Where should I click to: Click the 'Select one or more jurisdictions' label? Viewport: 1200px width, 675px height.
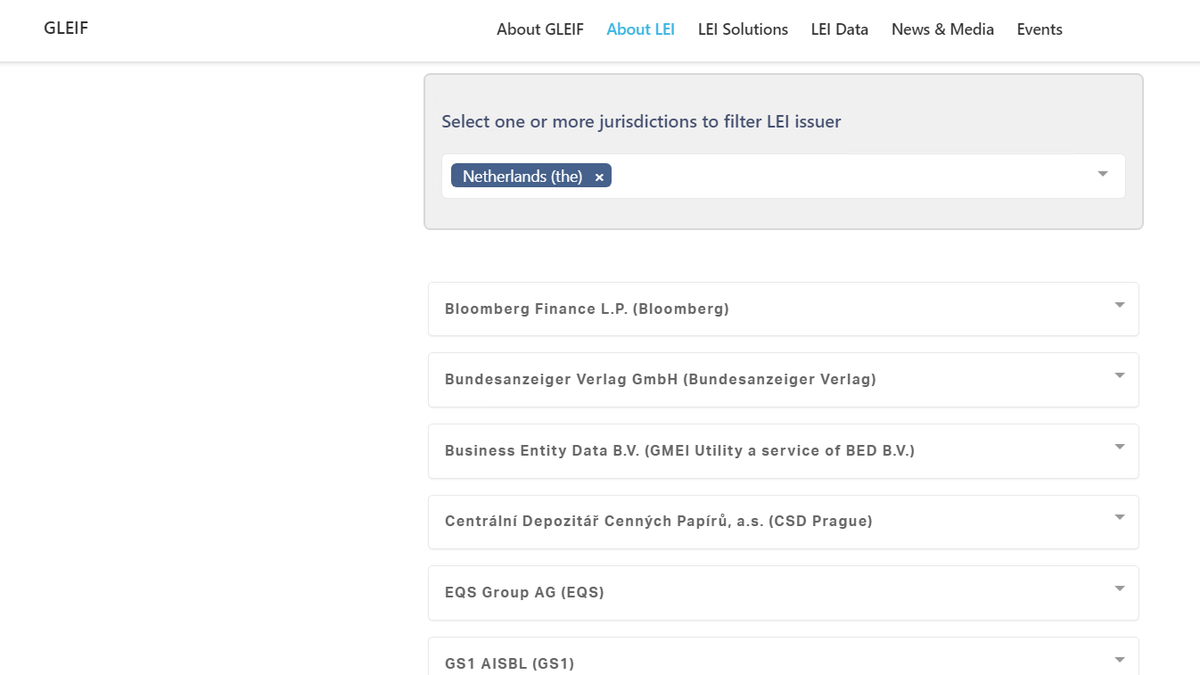(x=641, y=122)
